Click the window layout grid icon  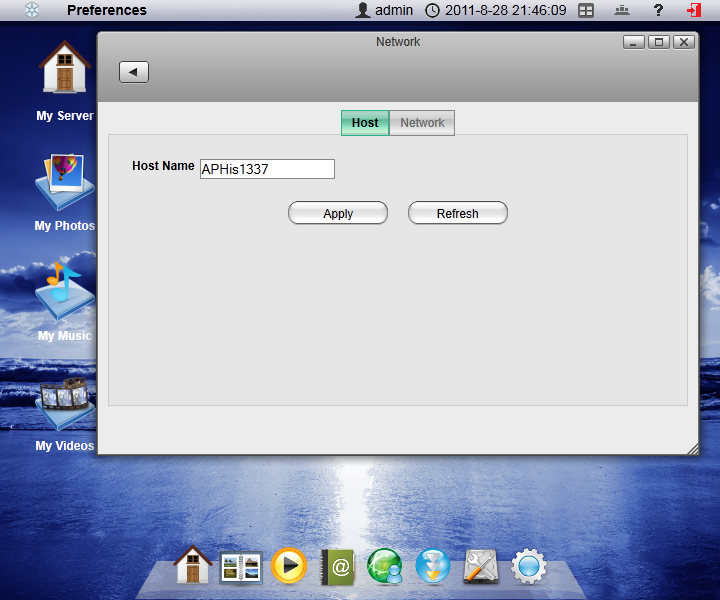(586, 10)
